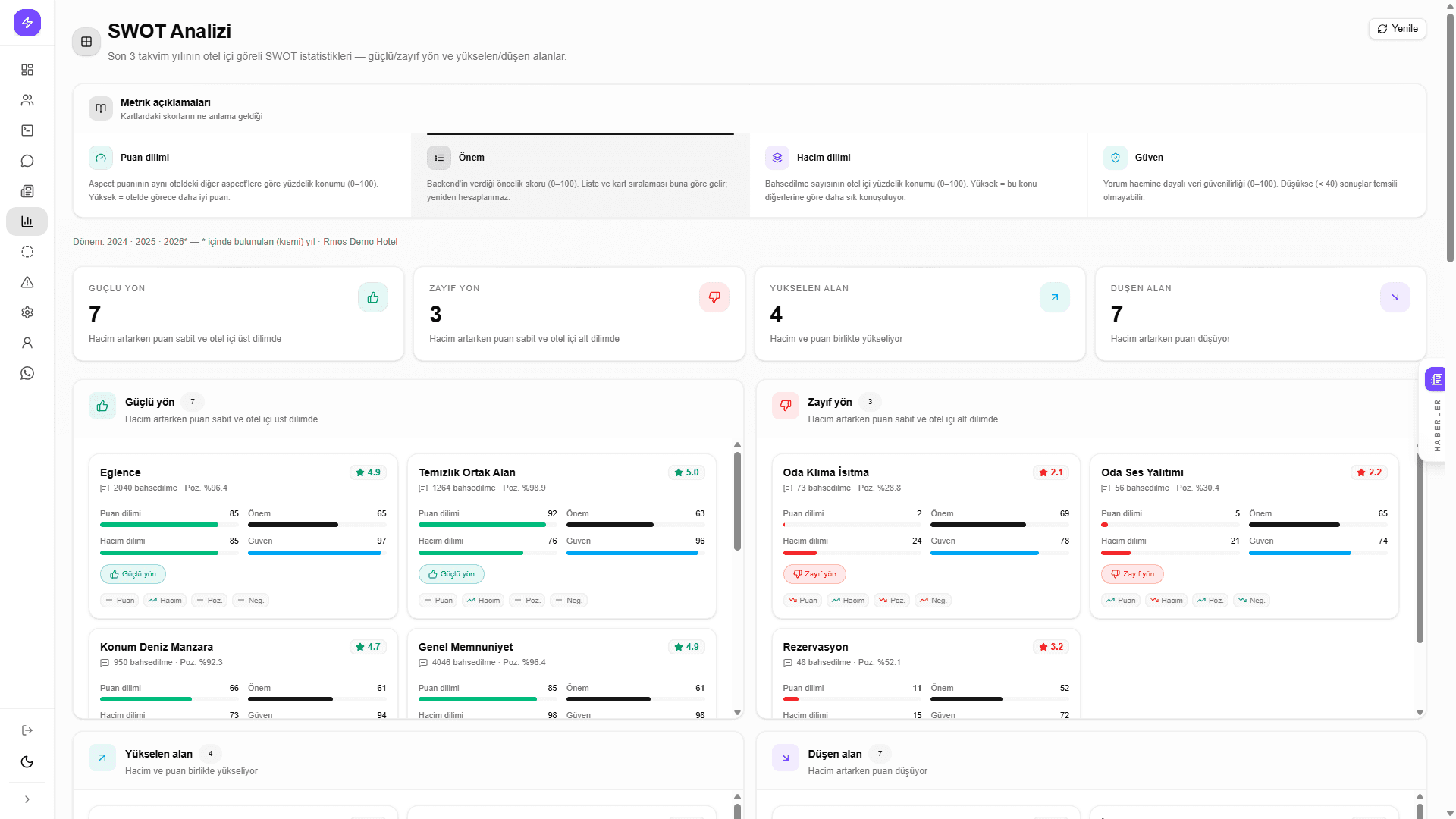Open the users icon in sidebar
The height and width of the screenshot is (819, 1456).
[x=27, y=100]
